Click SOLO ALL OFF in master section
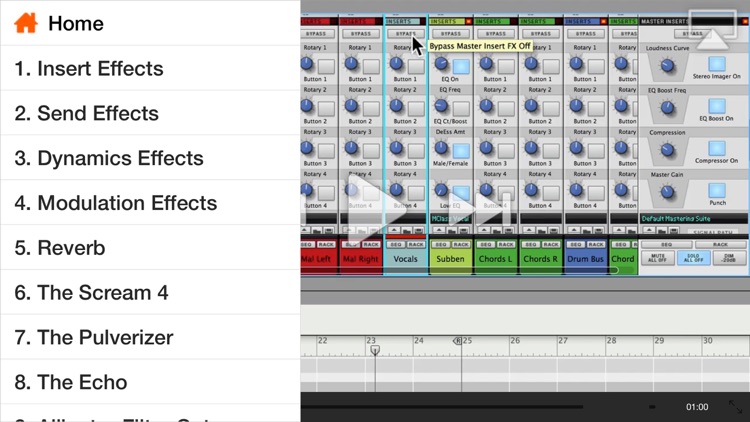Screen dimensions: 750x422 693,258
